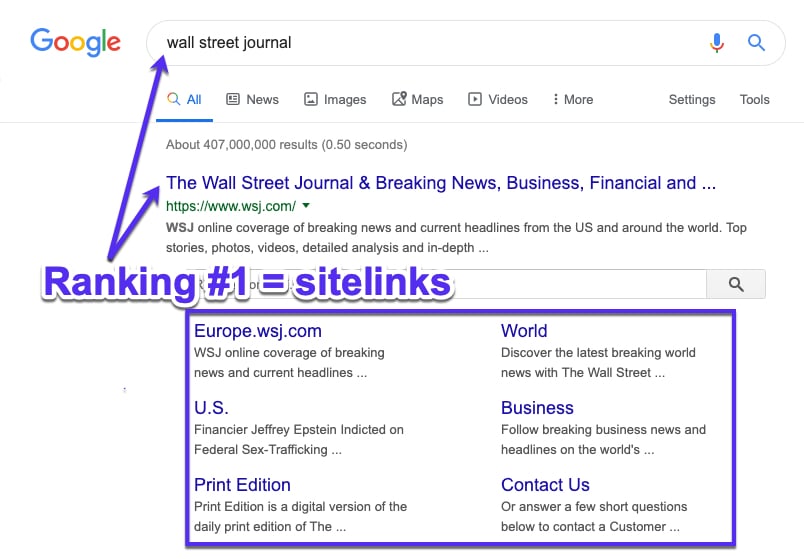The image size is (804, 559).
Task: Switch to the Videos tab
Action: click(x=498, y=99)
